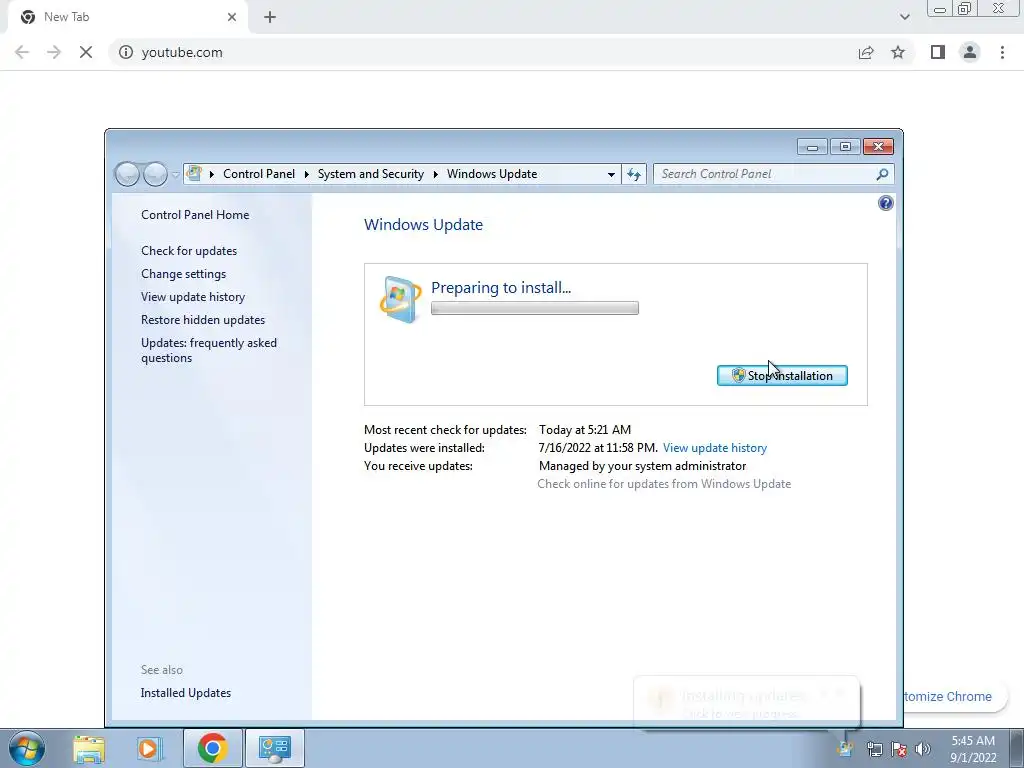This screenshot has width=1024, height=768.
Task: View site information icon in Chrome
Action: click(x=126, y=52)
